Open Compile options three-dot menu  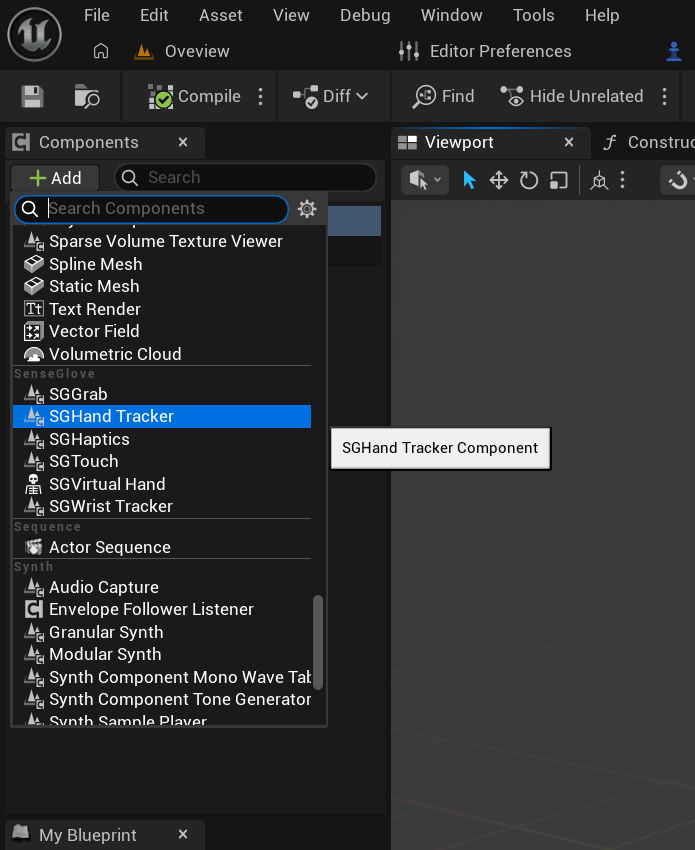pyautogui.click(x=261, y=96)
